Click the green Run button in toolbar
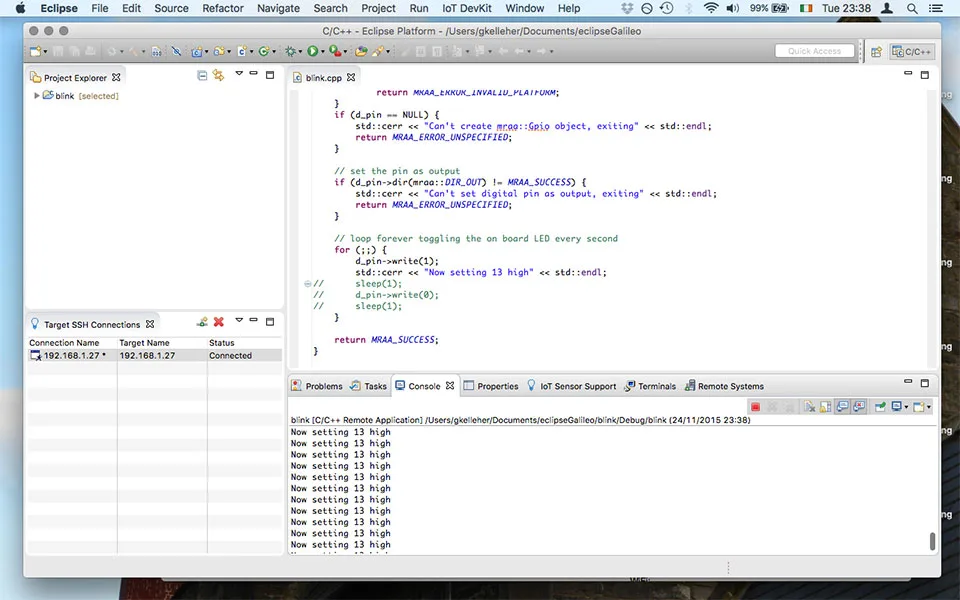 point(313,51)
